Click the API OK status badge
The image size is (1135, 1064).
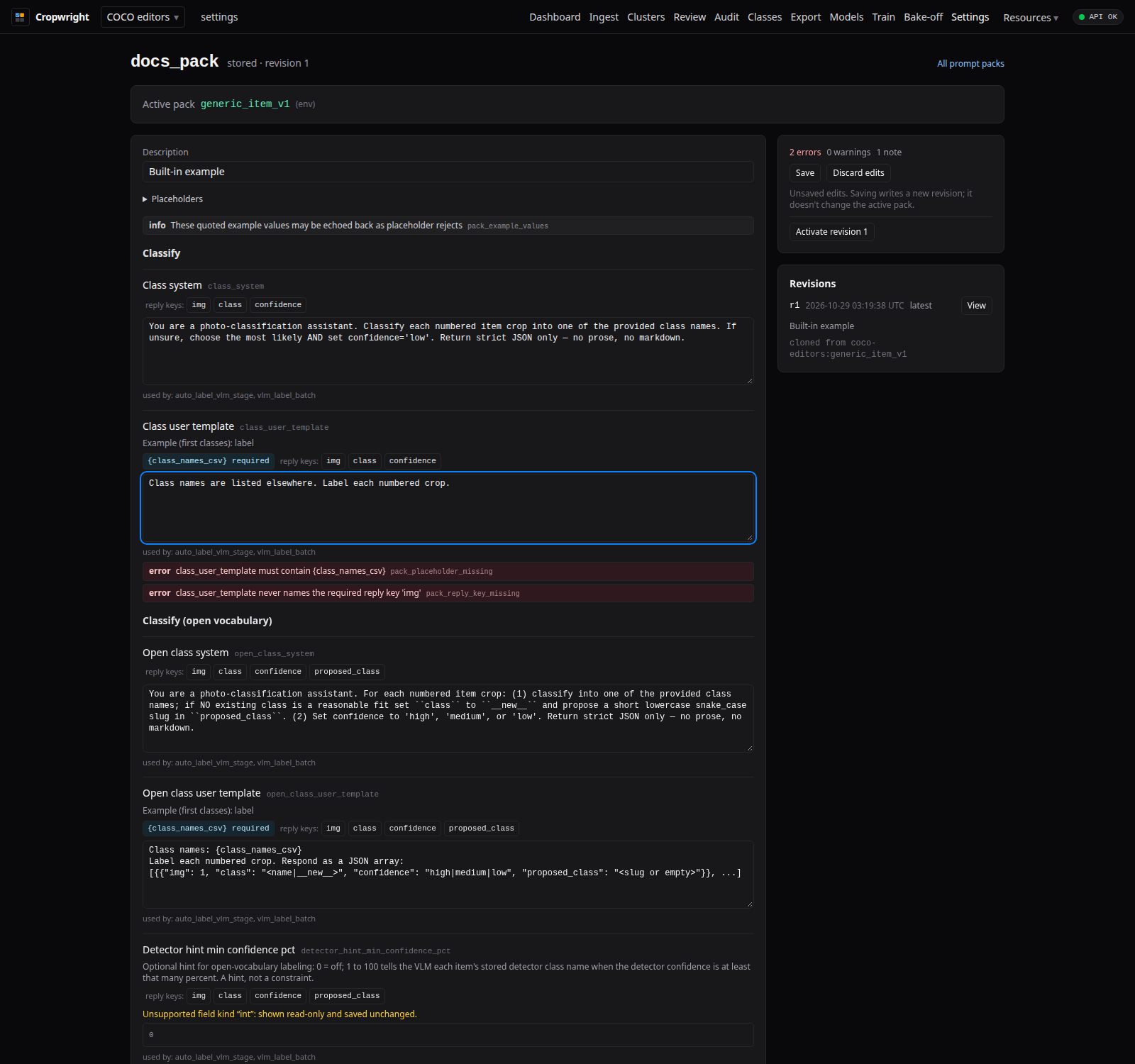[x=1097, y=17]
